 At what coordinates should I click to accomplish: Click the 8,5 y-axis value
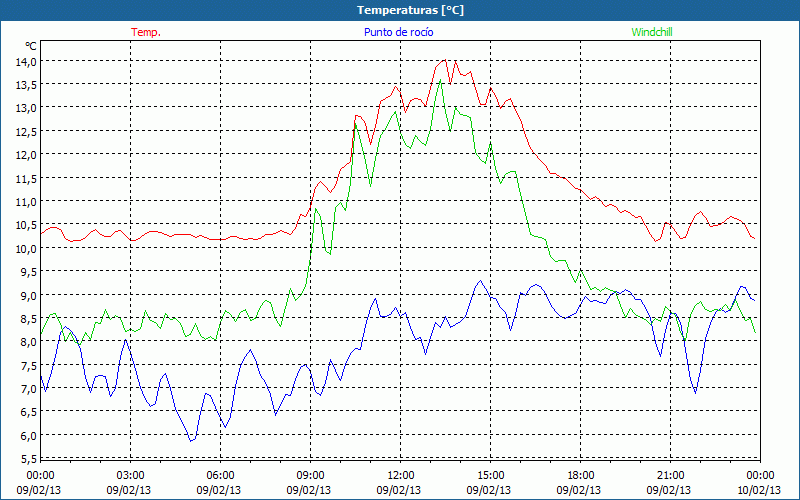(x=28, y=319)
